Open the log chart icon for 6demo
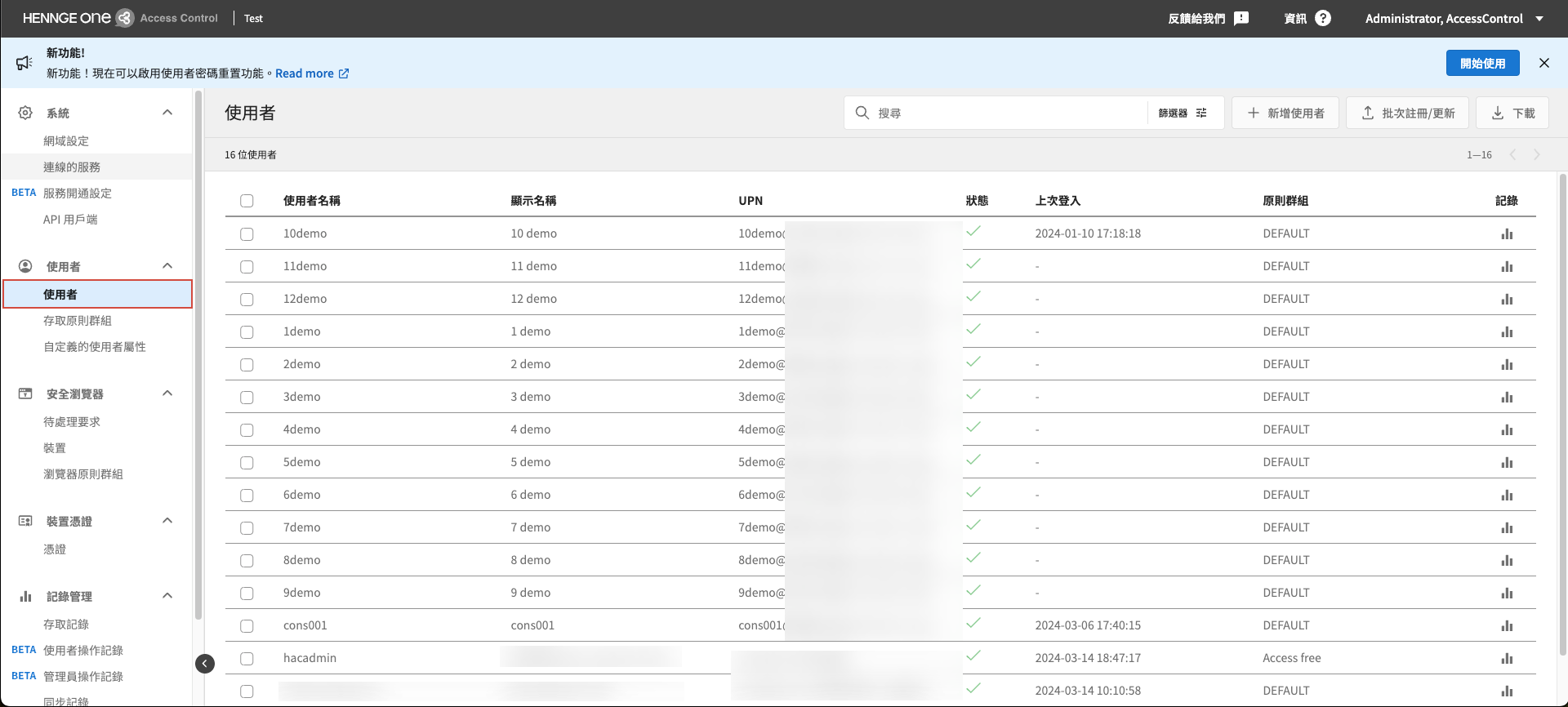 [x=1507, y=496]
